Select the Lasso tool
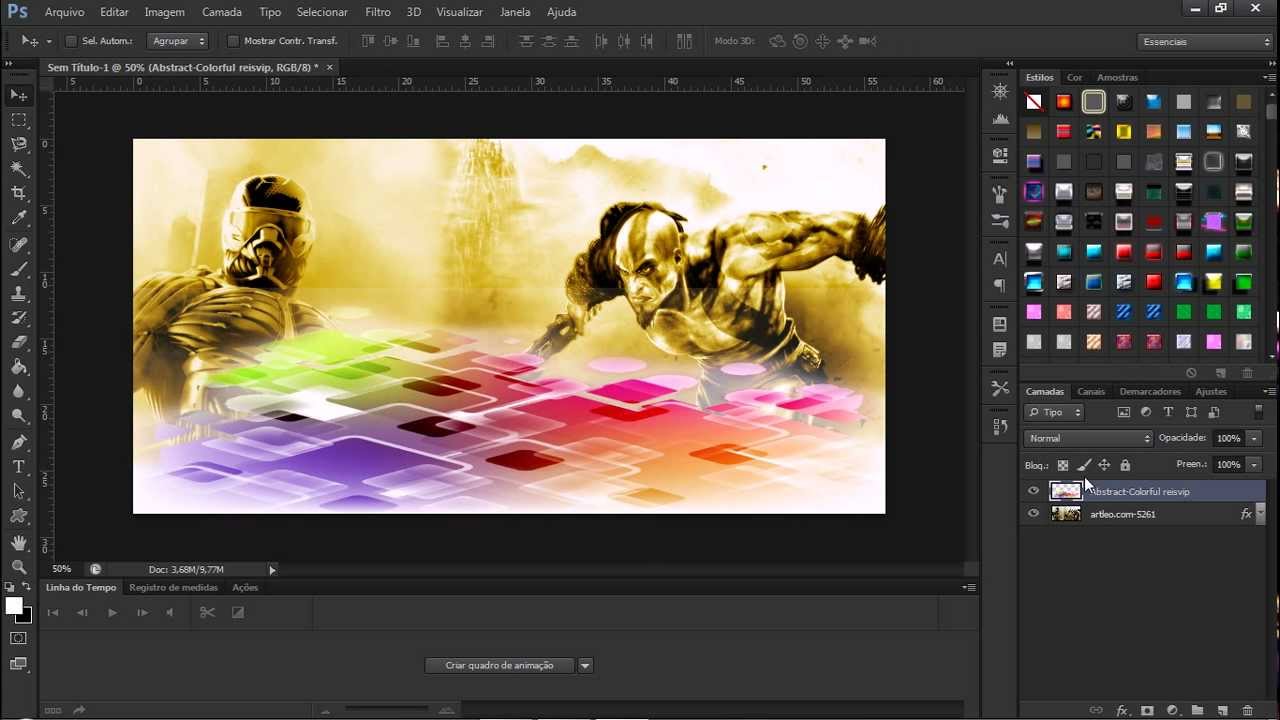Screen dimensions: 1280x720 (x=19, y=145)
